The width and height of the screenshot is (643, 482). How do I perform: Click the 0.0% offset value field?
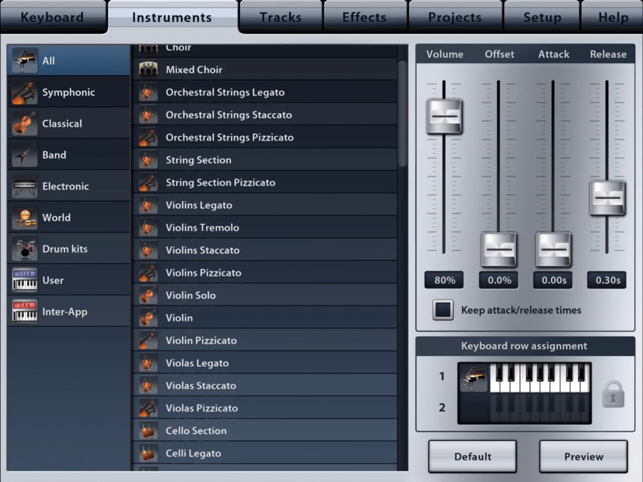pos(499,280)
